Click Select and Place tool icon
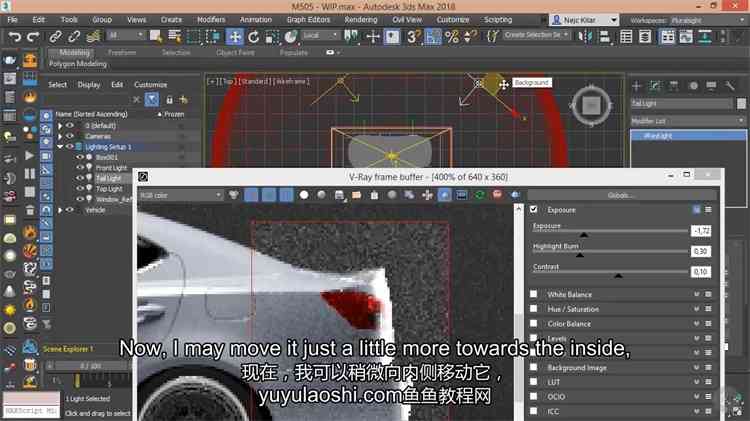This screenshot has width=750, height=421. 291,36
